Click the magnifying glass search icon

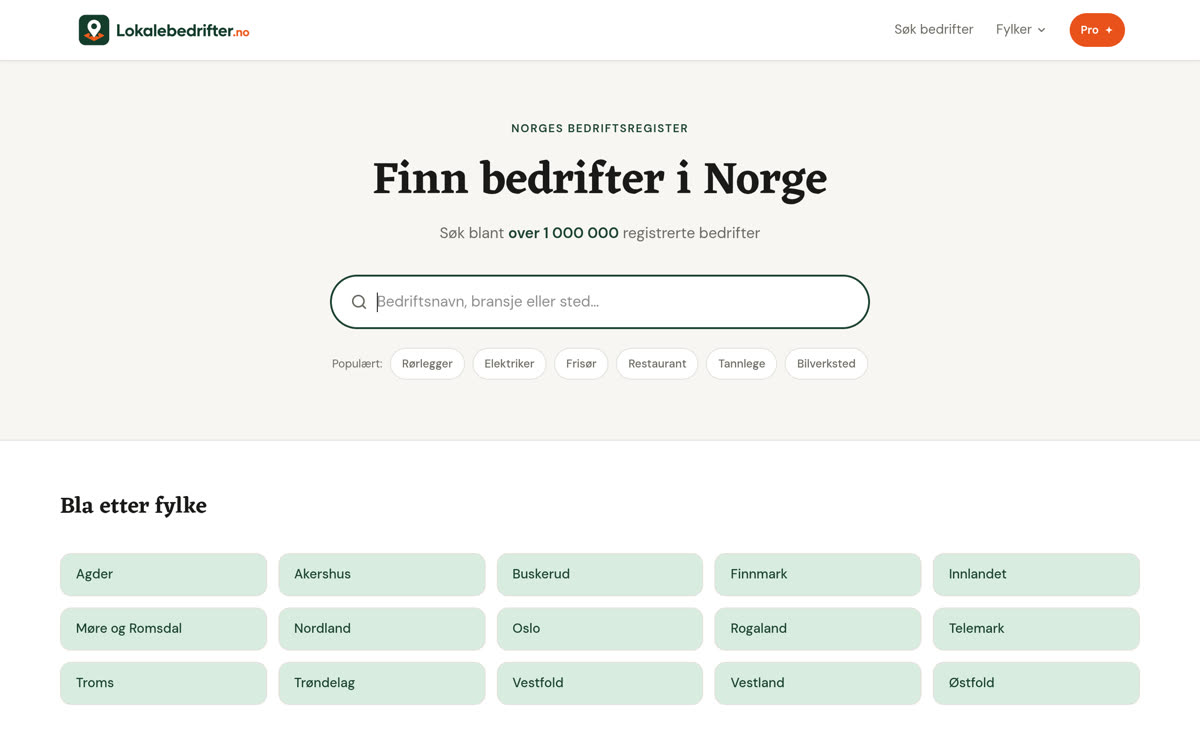tap(359, 302)
